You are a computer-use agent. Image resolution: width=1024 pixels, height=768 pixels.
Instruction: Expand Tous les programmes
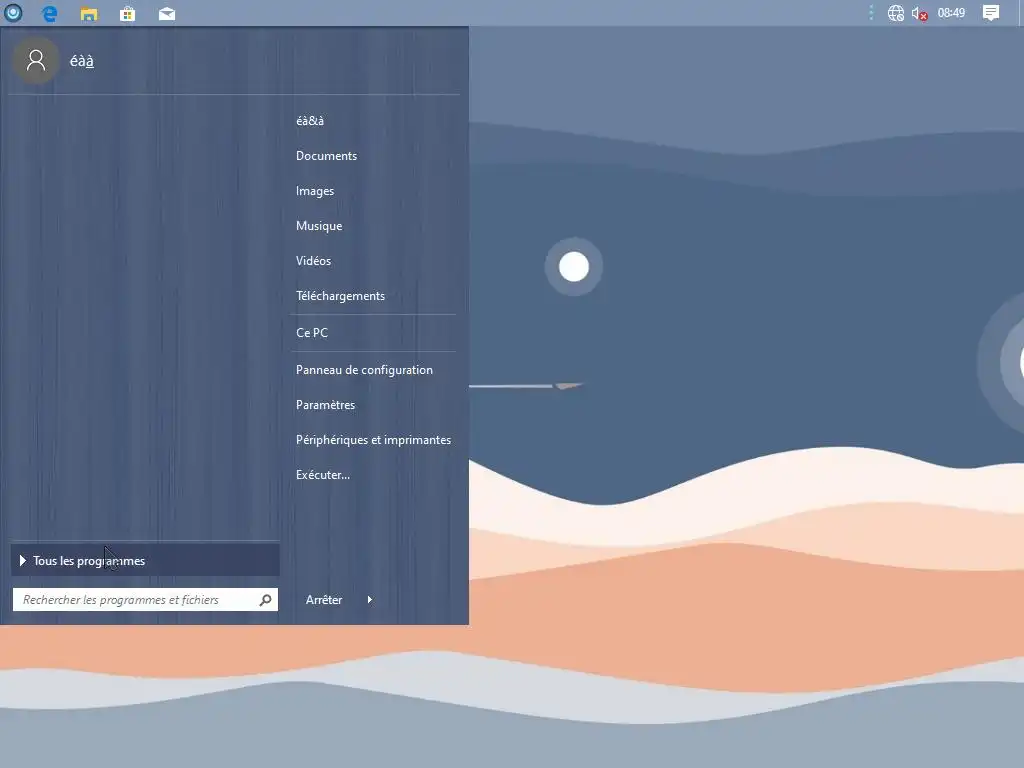145,560
